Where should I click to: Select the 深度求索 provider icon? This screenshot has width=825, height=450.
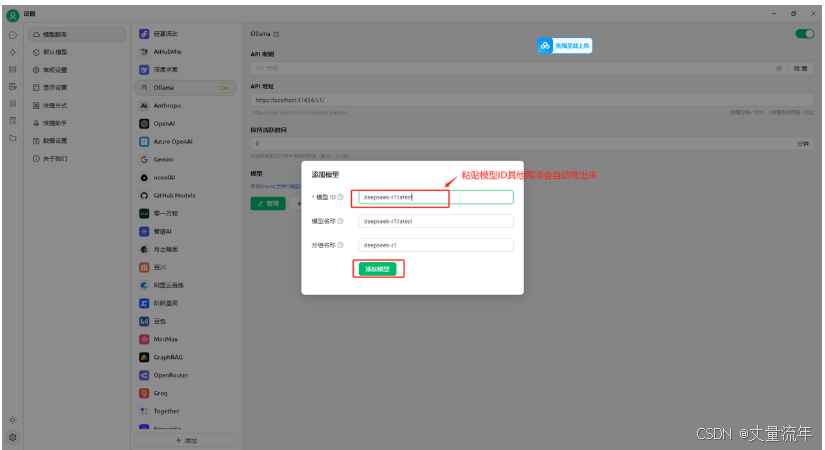(144, 69)
